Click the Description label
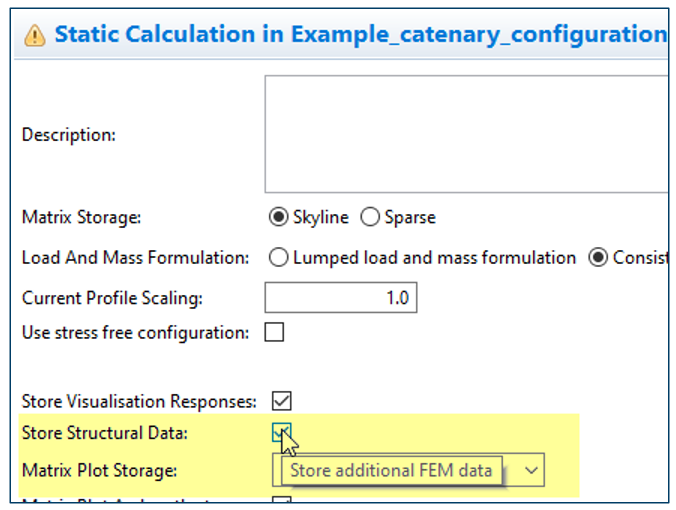Screen dimensions: 676x510 (68, 134)
